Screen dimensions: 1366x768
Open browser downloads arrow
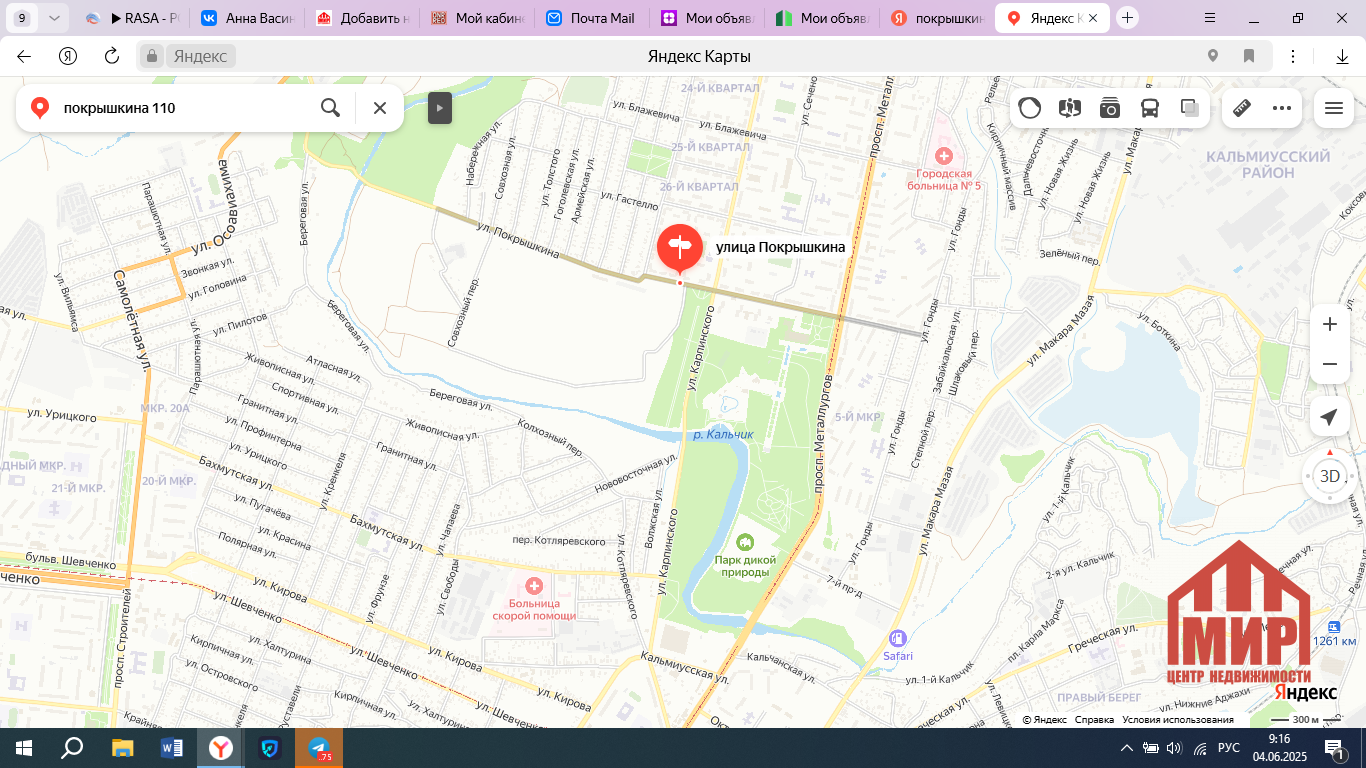[x=1343, y=57]
